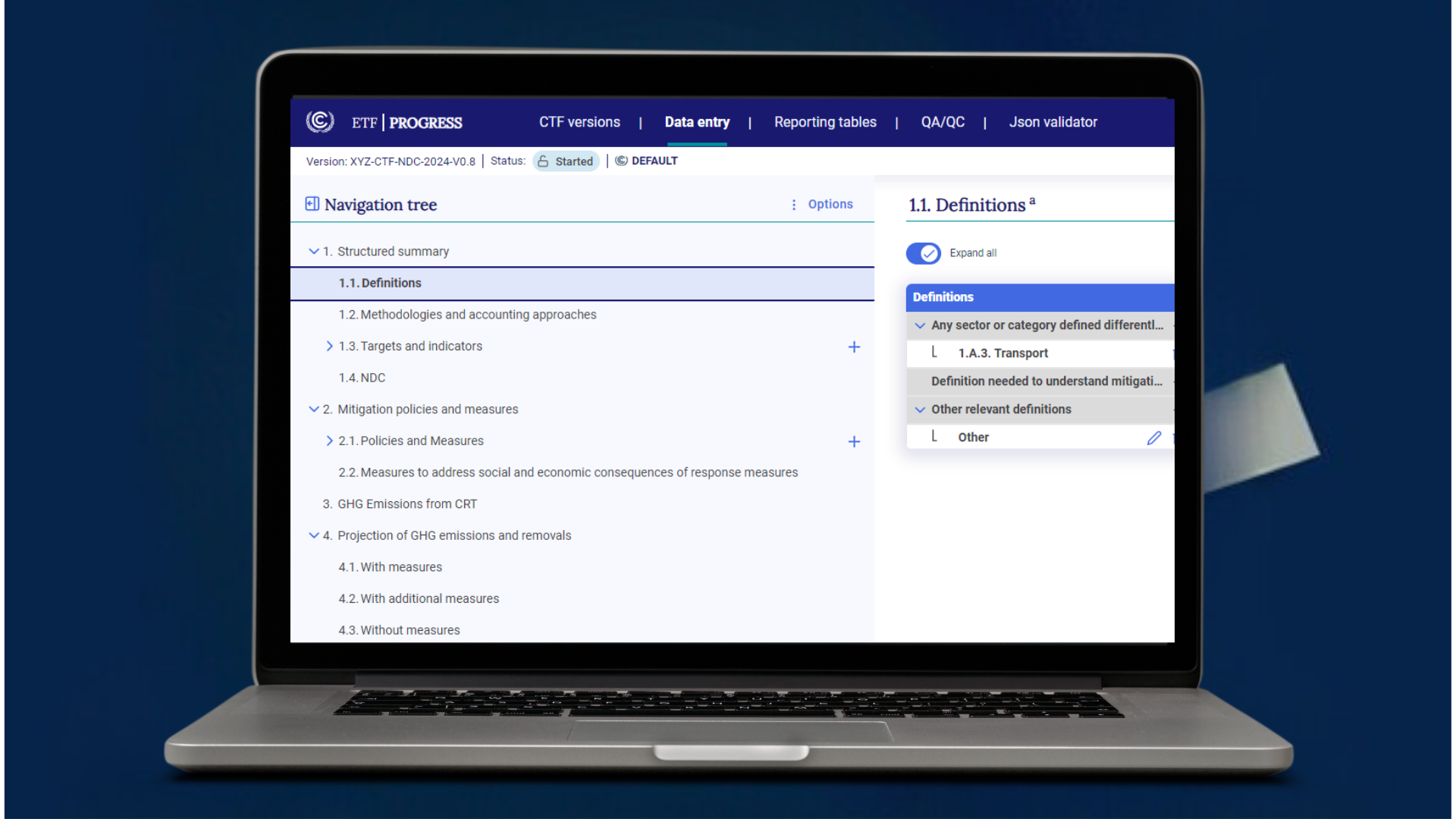Viewport: 1456px width, 819px height.
Task: Click the three-dot Options icon
Action: click(794, 205)
